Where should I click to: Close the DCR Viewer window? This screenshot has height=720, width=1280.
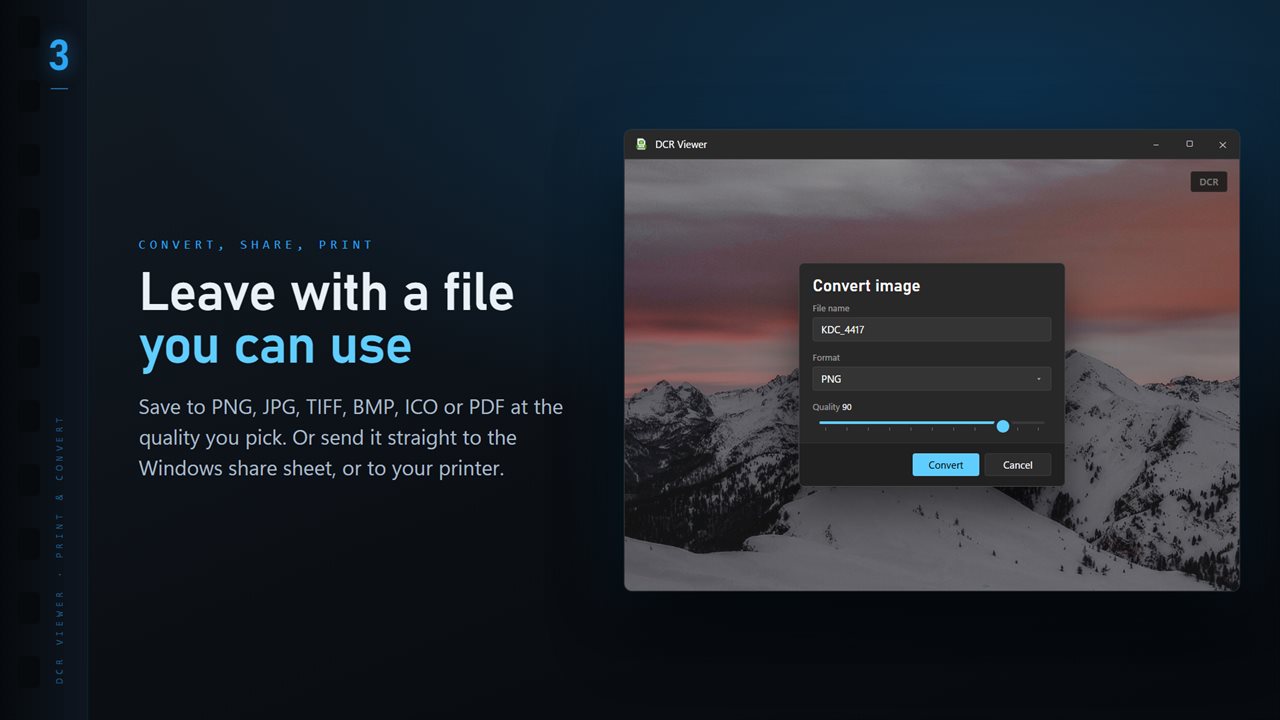(x=1222, y=144)
